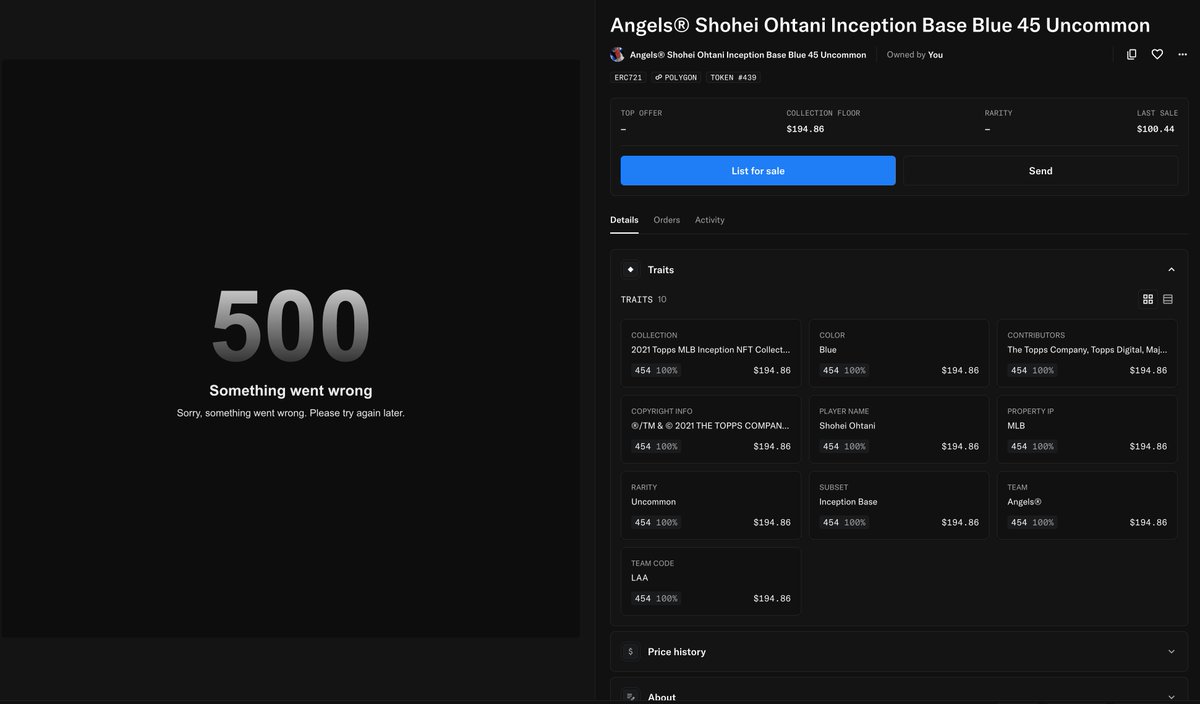Click the RARITY label in stats row
The image size is (1200, 704).
click(x=998, y=113)
